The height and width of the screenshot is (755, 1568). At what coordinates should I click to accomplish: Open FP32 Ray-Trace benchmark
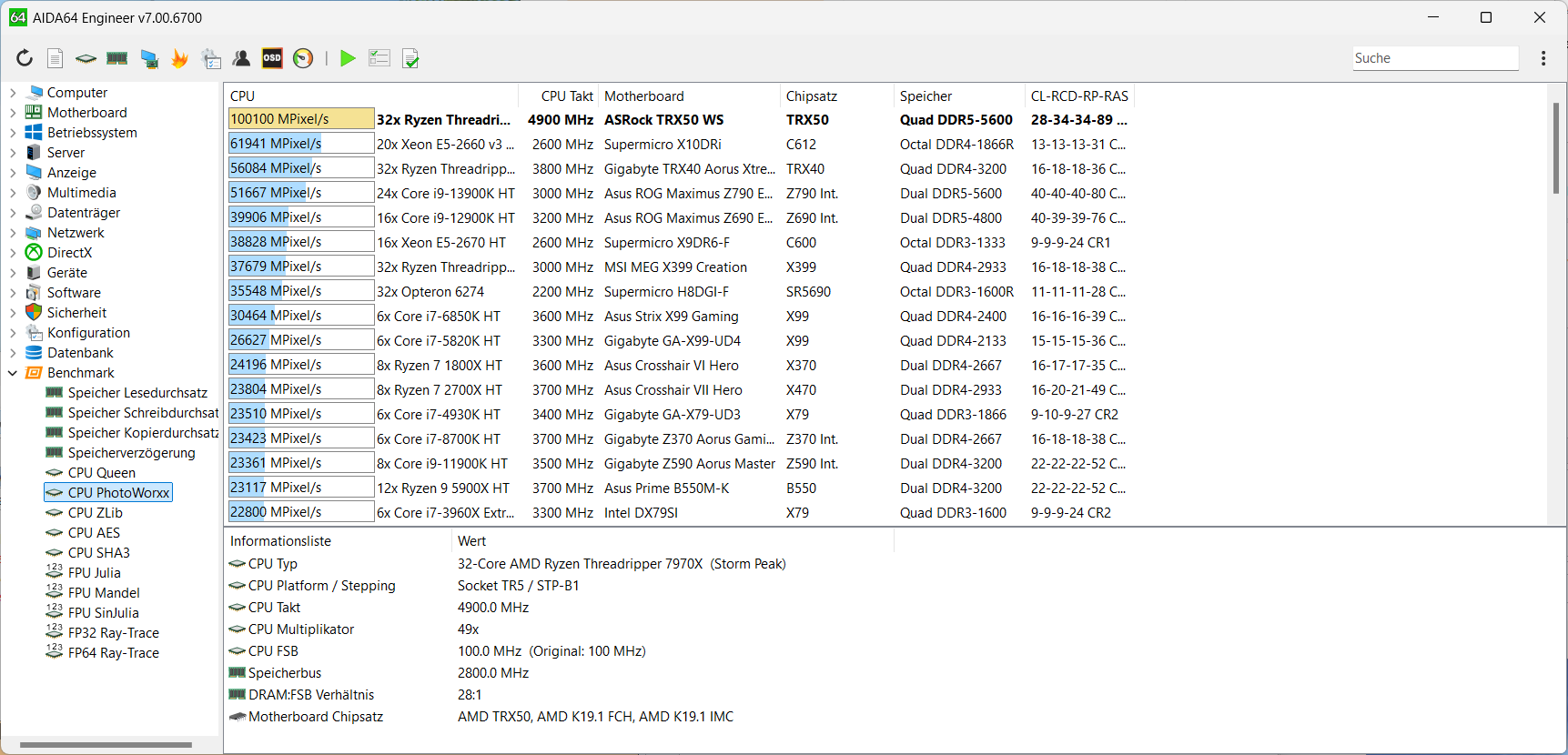(x=113, y=633)
